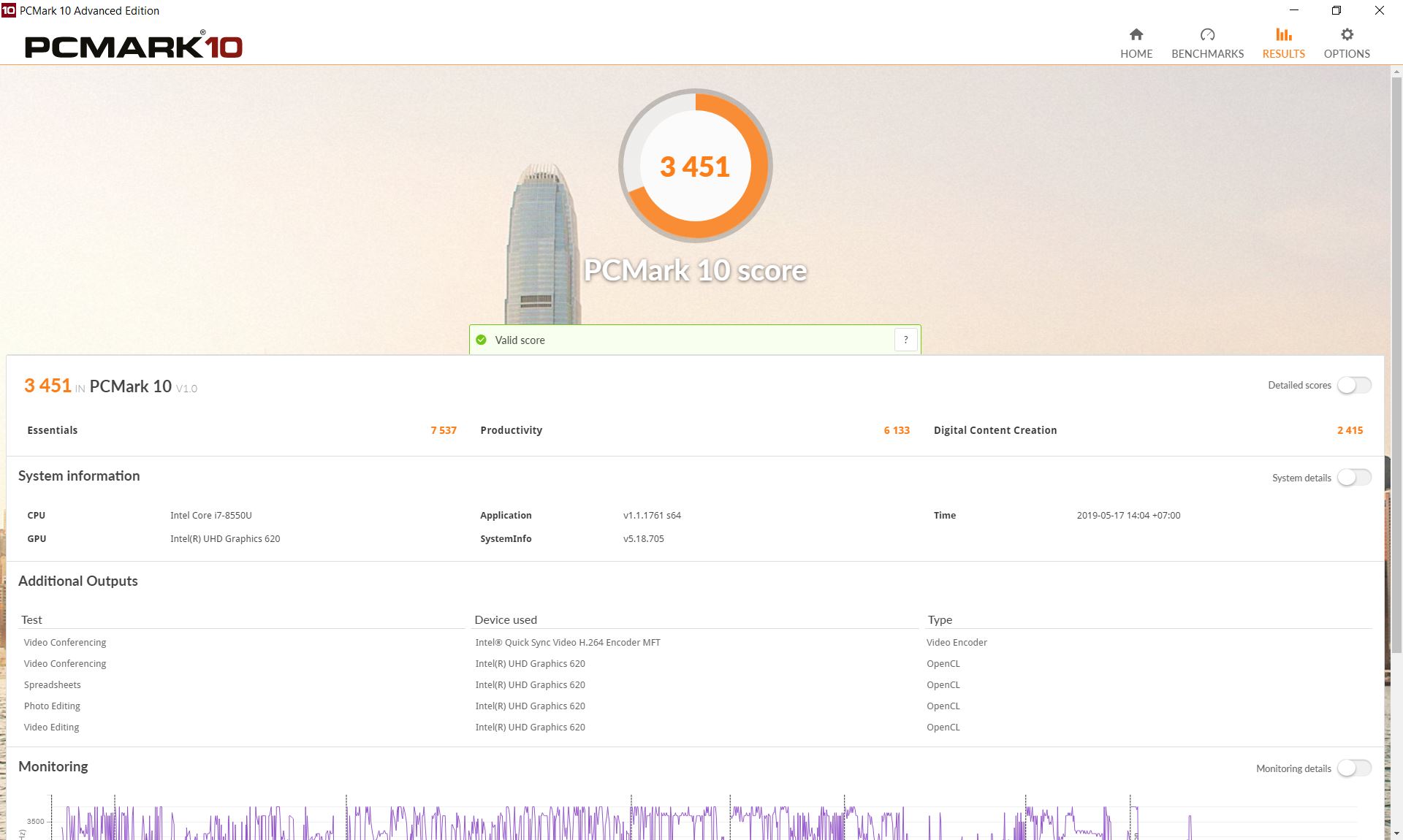The image size is (1403, 840).
Task: Click the Quick Sync Video H.264 Encoder MFT entry
Action: pyautogui.click(x=568, y=642)
